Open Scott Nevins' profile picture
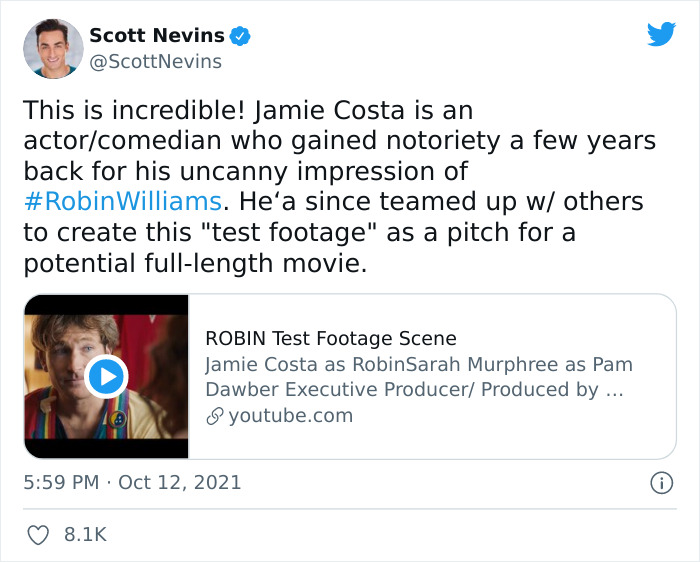 (x=52, y=48)
